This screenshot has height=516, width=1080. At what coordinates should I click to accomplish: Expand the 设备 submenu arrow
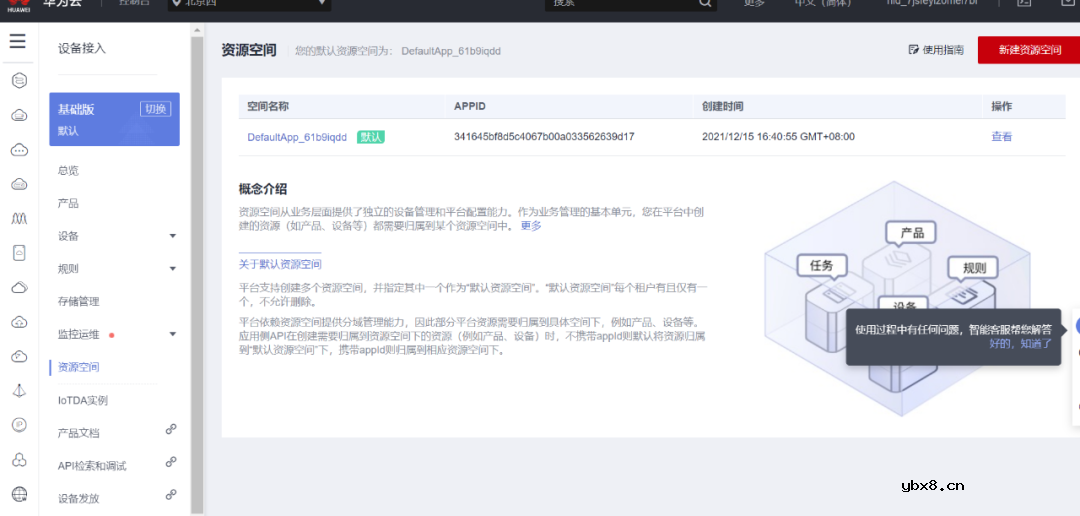tap(173, 236)
